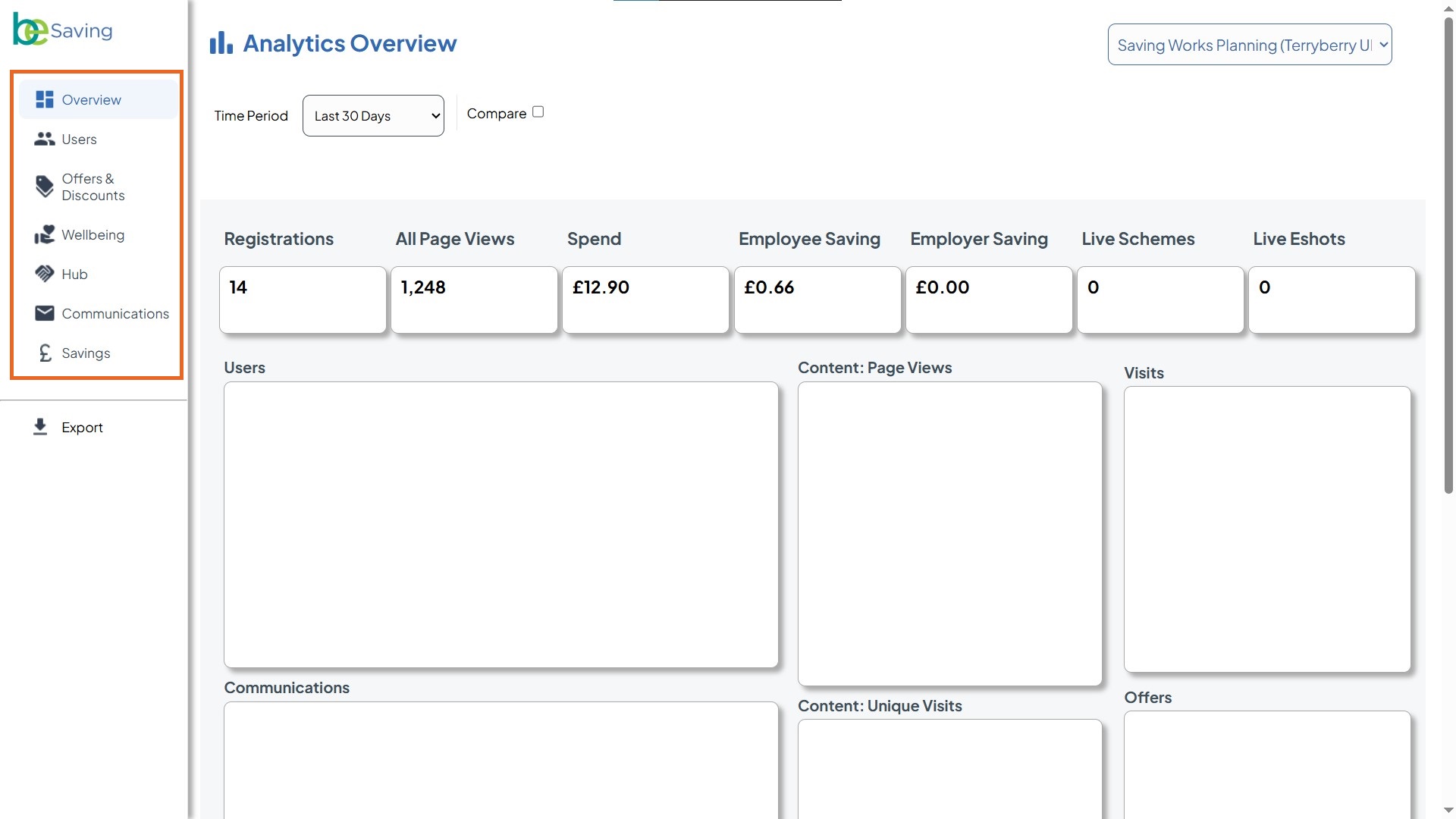Click the Communications chart panel

pyautogui.click(x=500, y=760)
